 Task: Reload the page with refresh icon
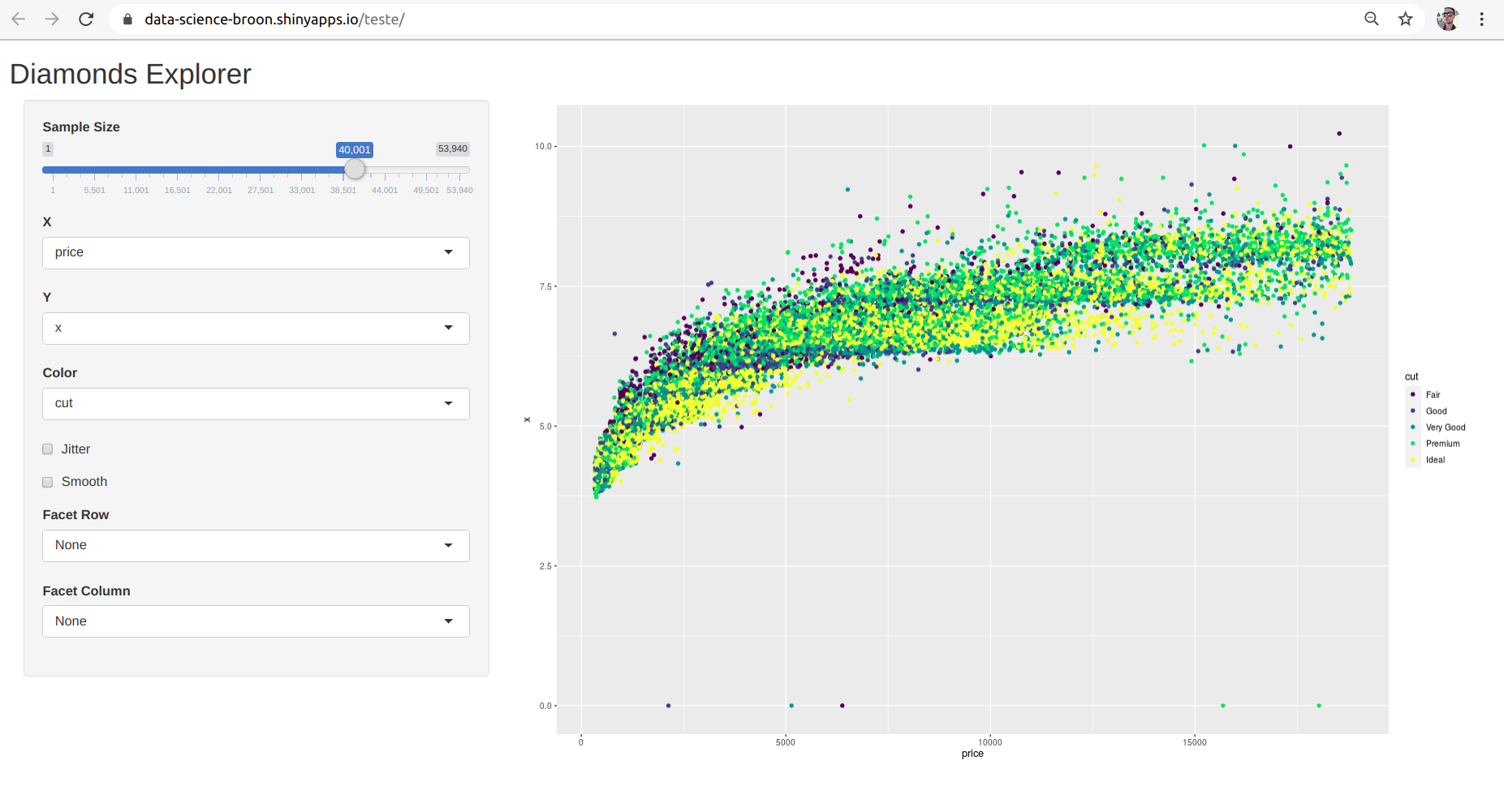tap(86, 19)
